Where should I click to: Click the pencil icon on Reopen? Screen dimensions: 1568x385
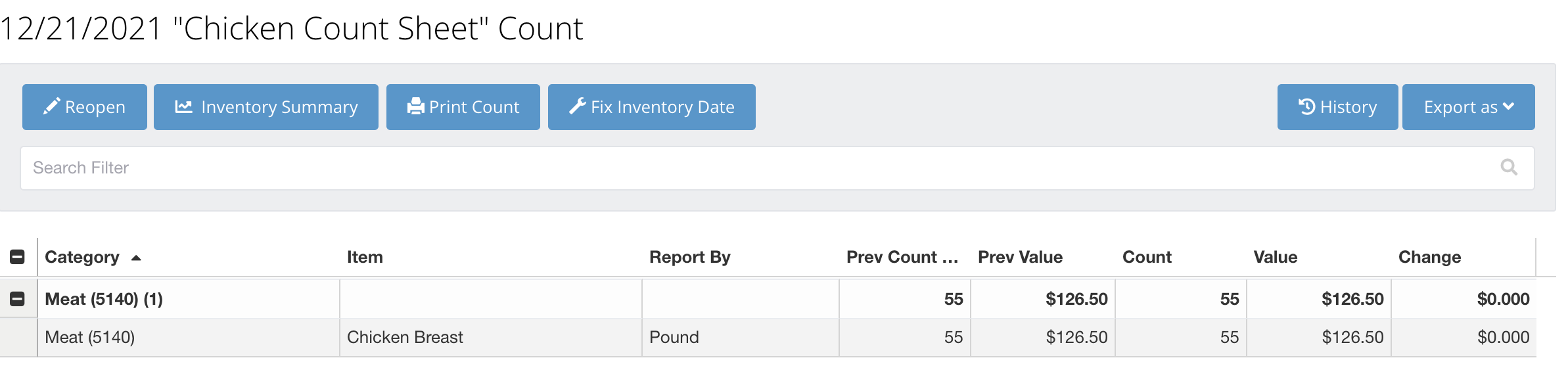pos(51,106)
